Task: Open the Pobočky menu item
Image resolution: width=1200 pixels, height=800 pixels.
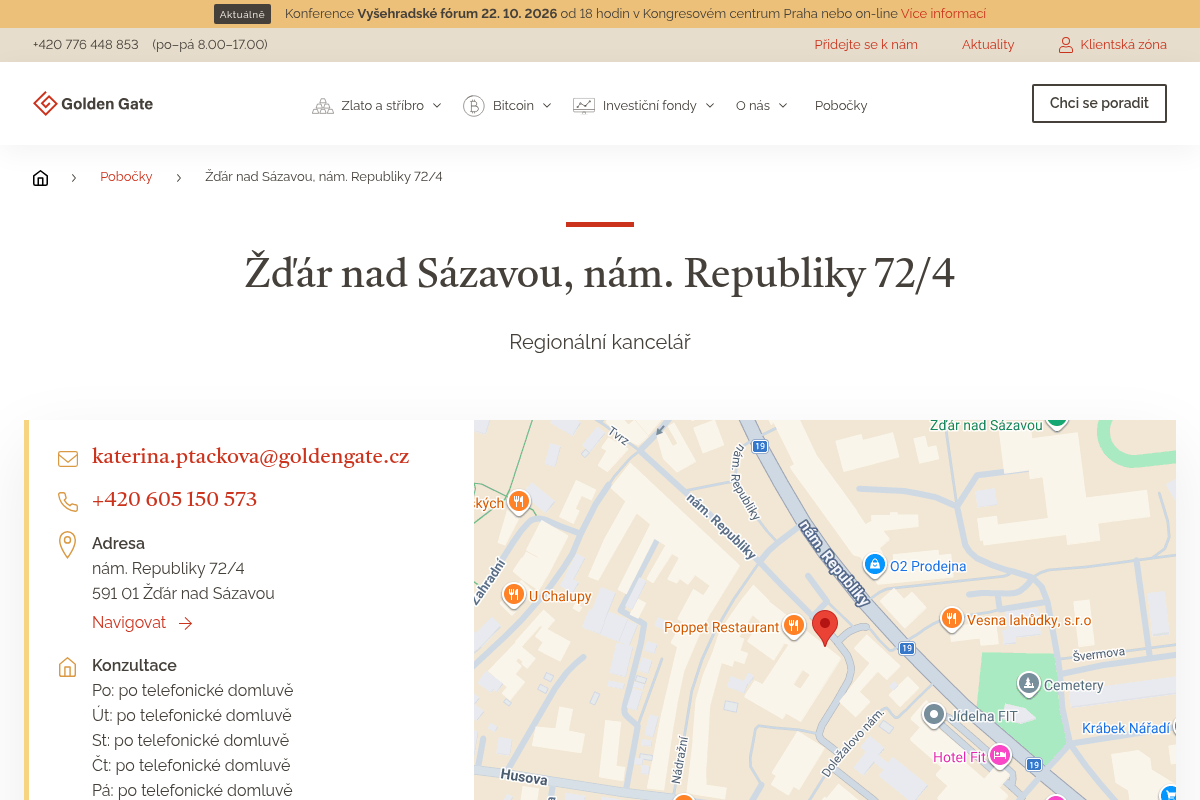Action: point(841,105)
